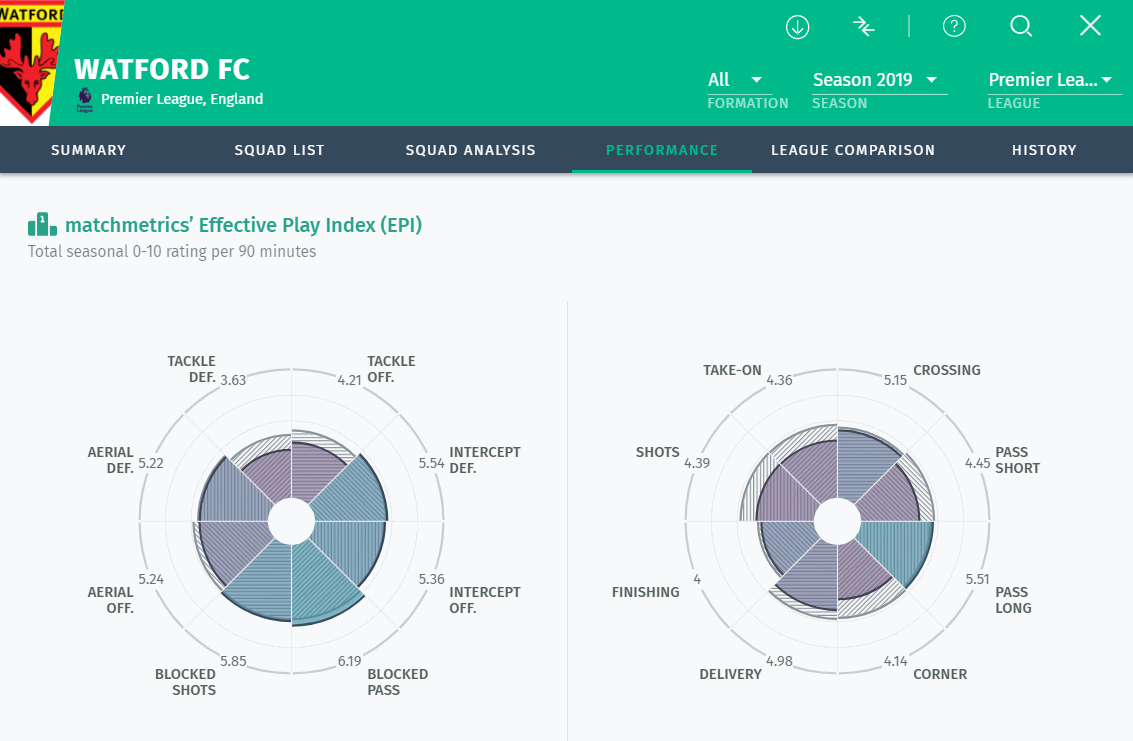Go to the League Comparison tab
1133x741 pixels.
(853, 150)
